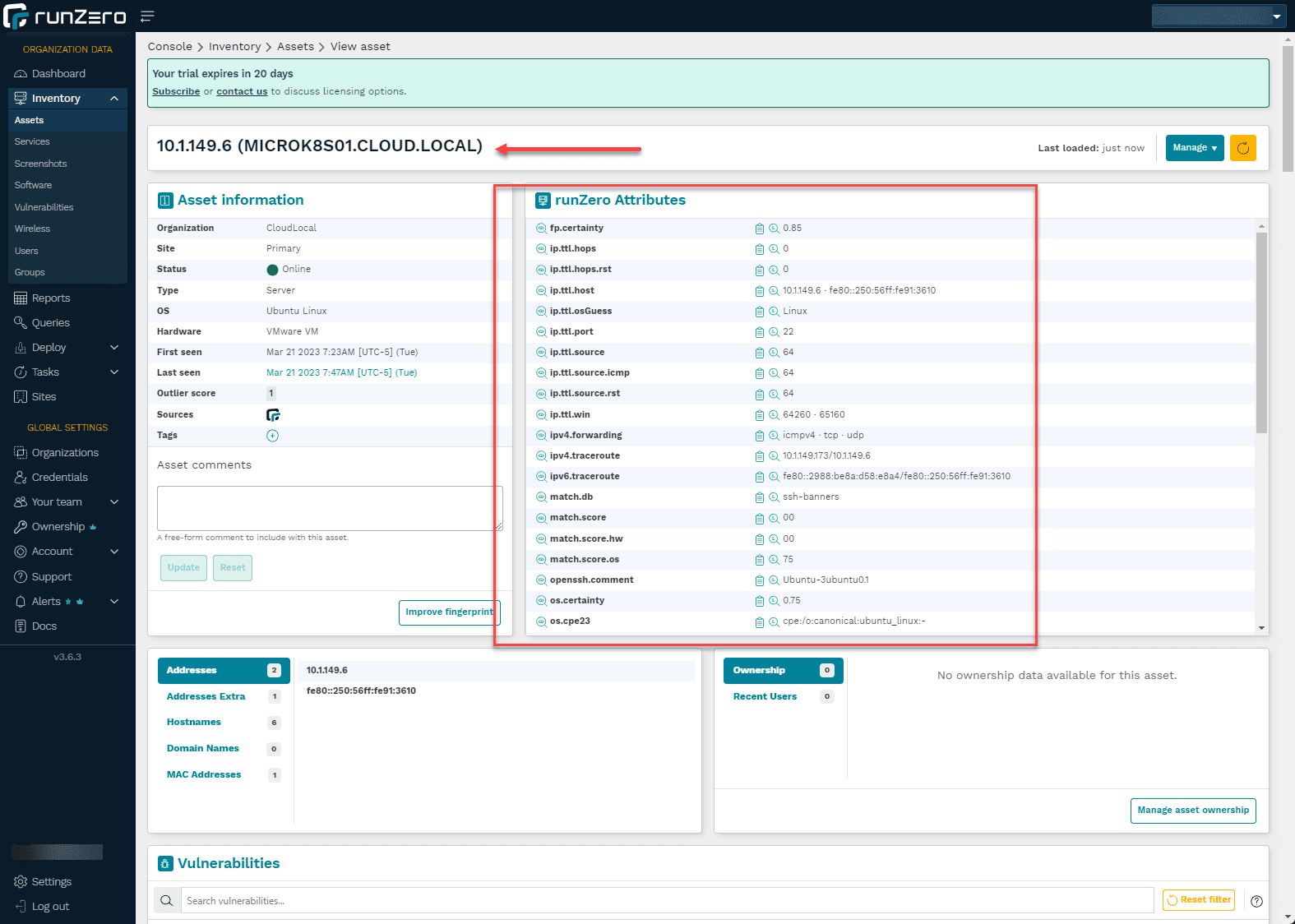
Task: Click the Subscribe link in trial banner
Action: pos(176,92)
